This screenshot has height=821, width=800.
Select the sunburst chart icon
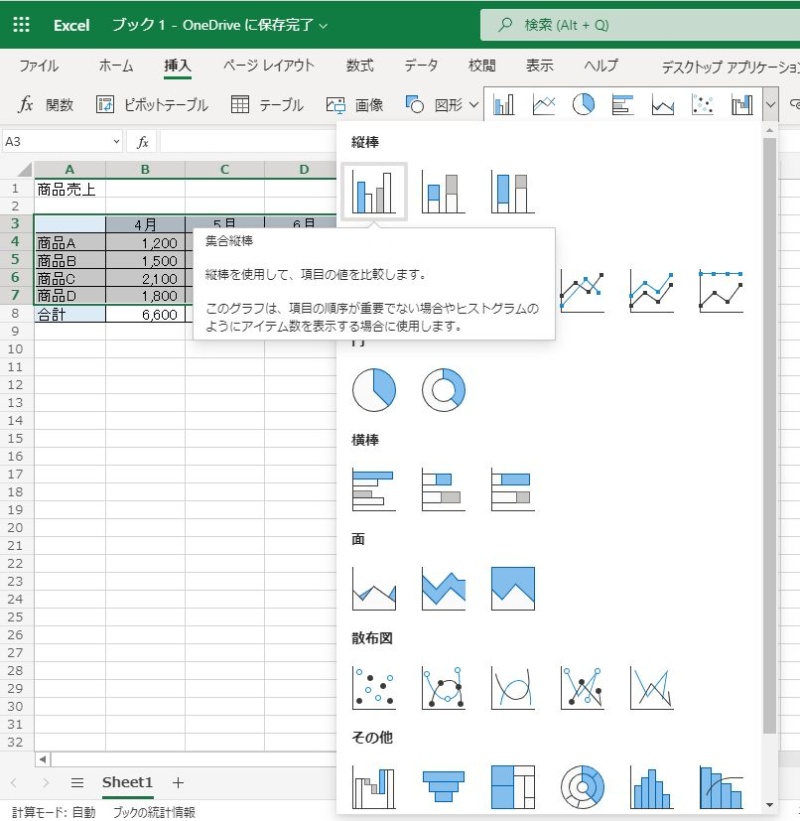coord(583,788)
